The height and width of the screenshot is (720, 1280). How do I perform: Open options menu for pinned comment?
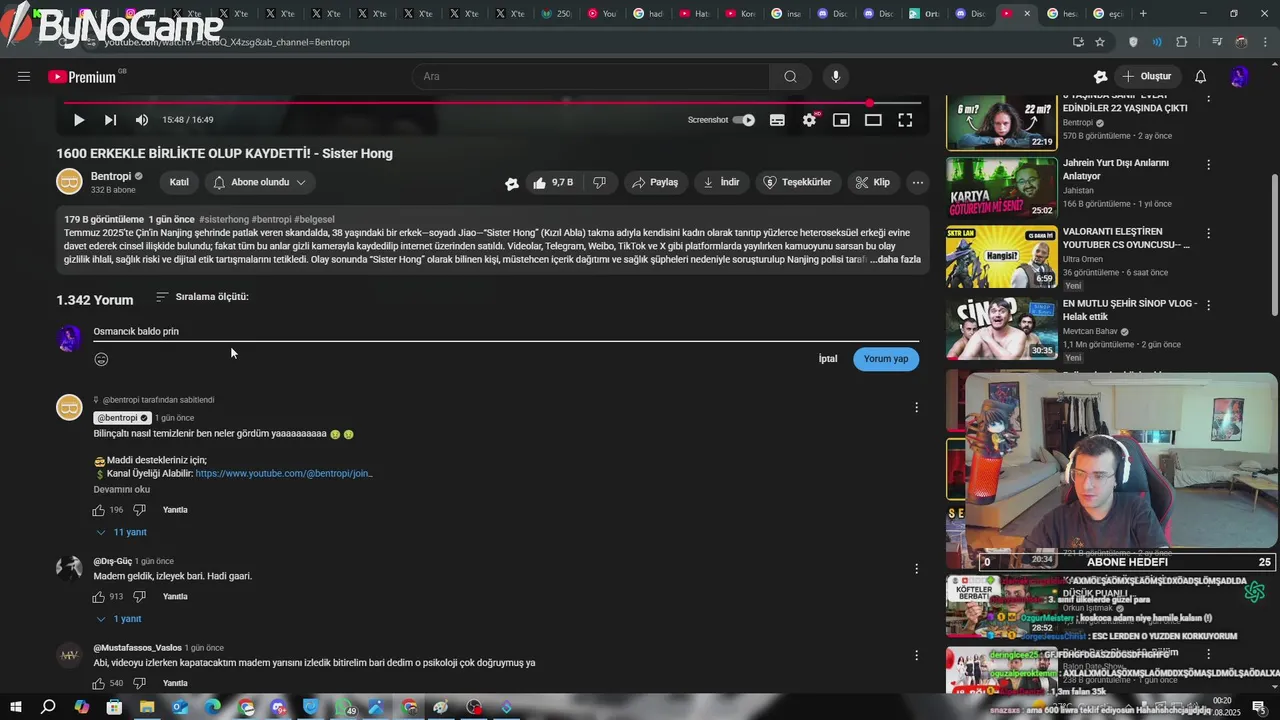(917, 407)
